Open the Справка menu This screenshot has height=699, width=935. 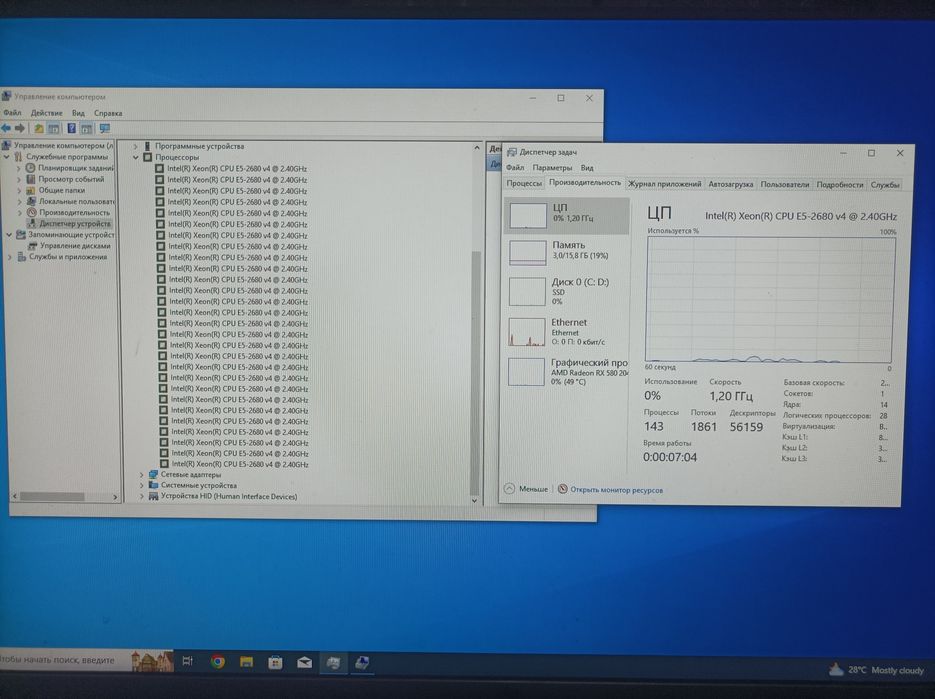(x=108, y=113)
